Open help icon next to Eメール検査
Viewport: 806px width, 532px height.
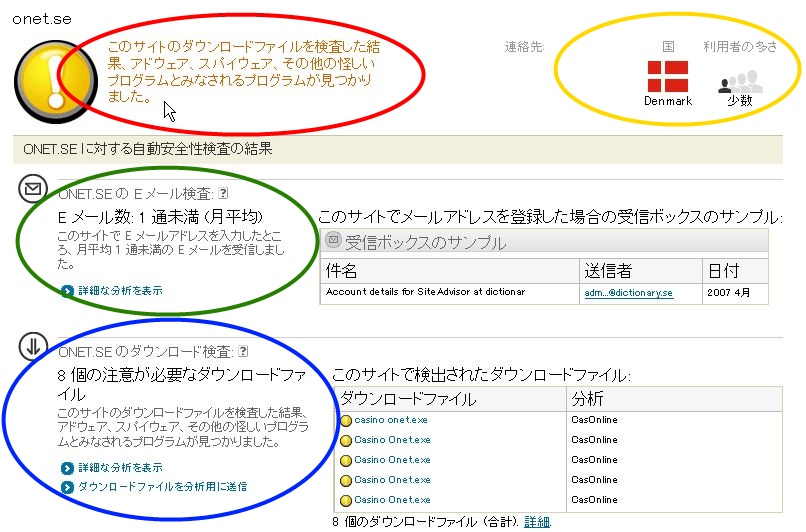[x=223, y=194]
